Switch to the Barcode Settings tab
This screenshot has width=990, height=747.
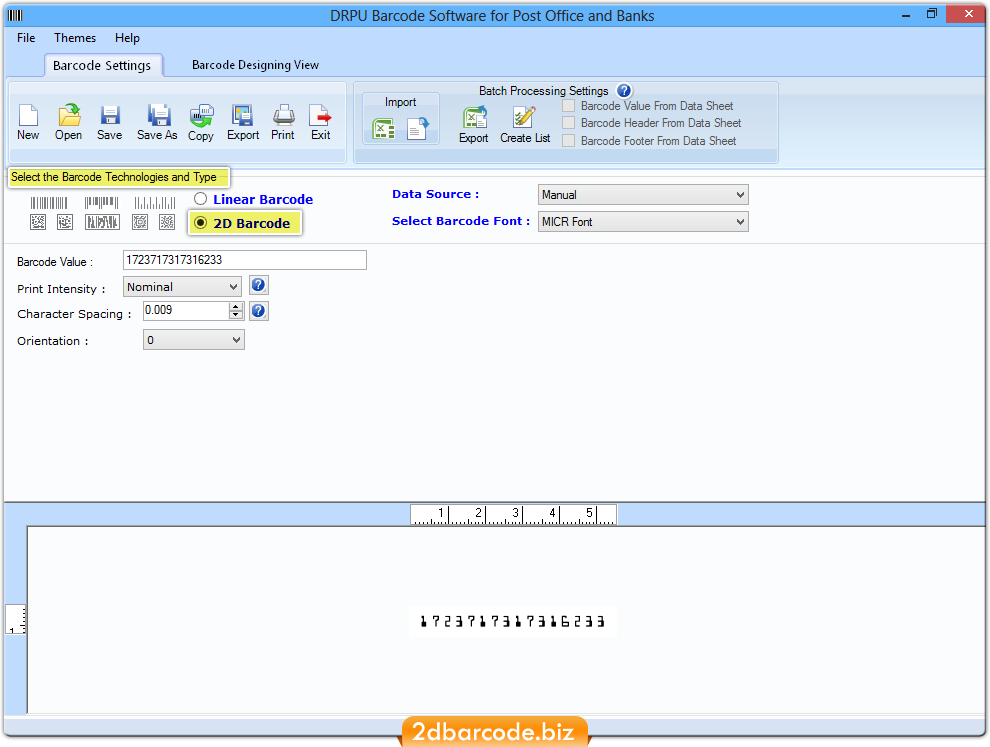(x=102, y=66)
